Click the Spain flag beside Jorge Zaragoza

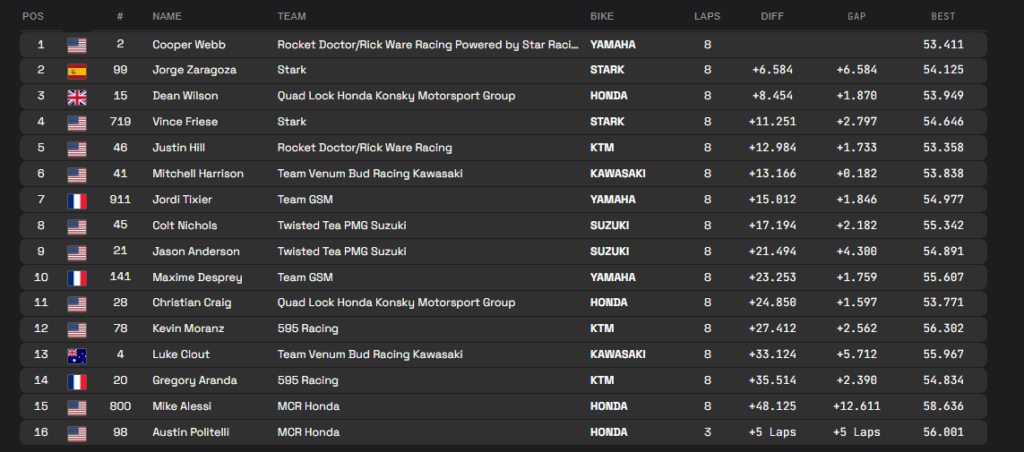(77, 71)
